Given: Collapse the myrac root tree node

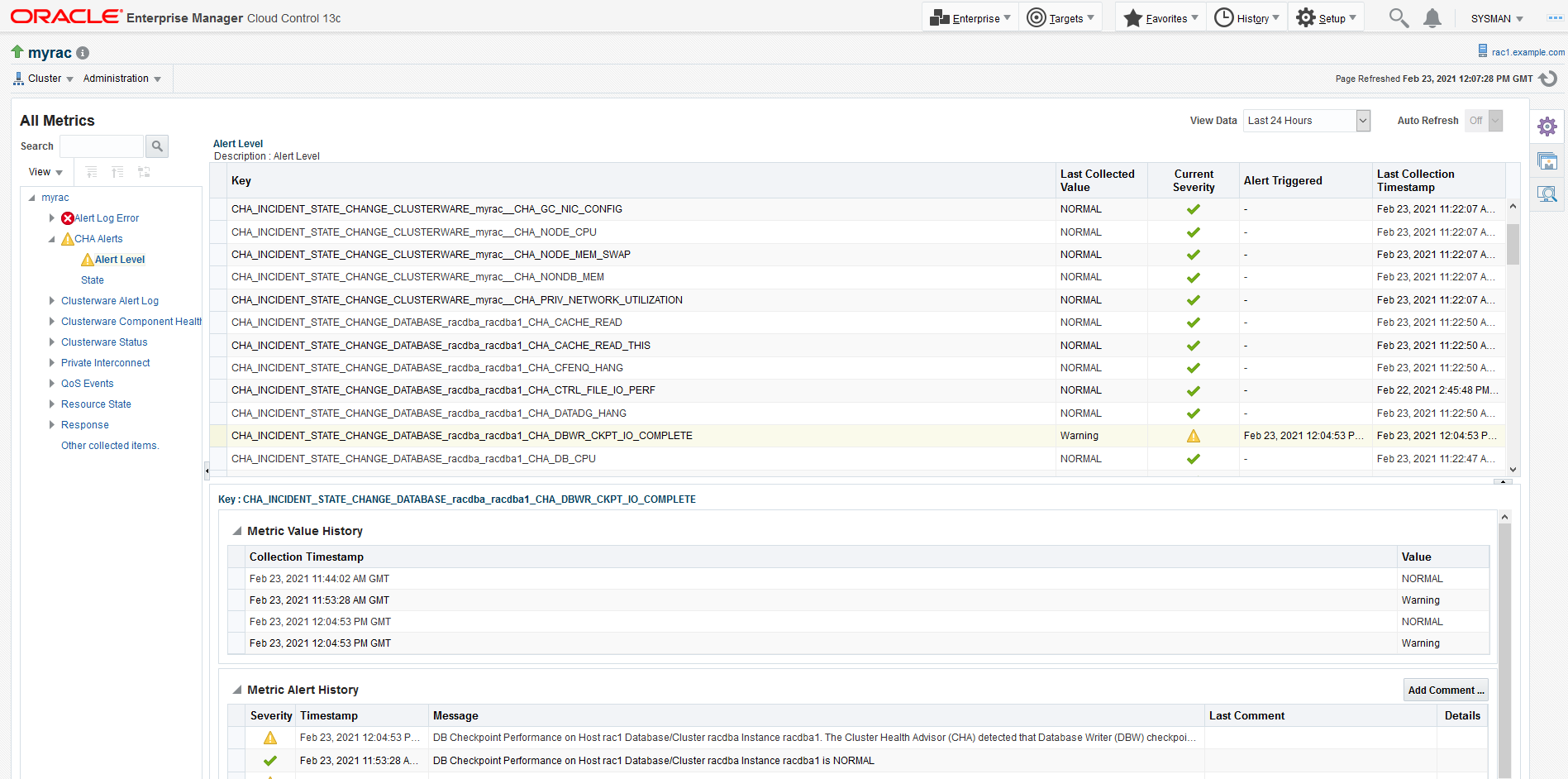Looking at the screenshot, I should tap(32, 198).
